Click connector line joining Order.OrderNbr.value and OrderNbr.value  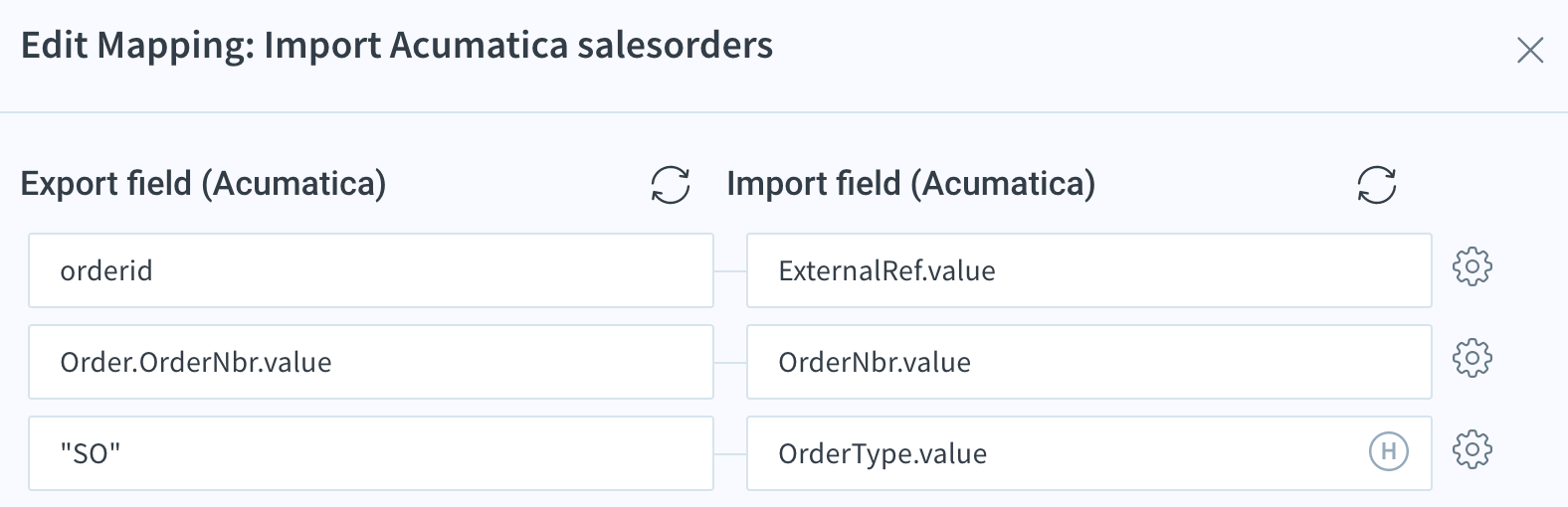(x=730, y=363)
